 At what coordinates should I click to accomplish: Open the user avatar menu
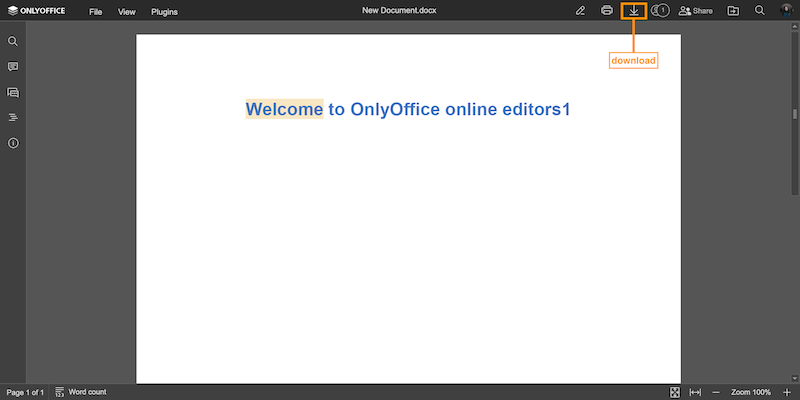tap(786, 11)
